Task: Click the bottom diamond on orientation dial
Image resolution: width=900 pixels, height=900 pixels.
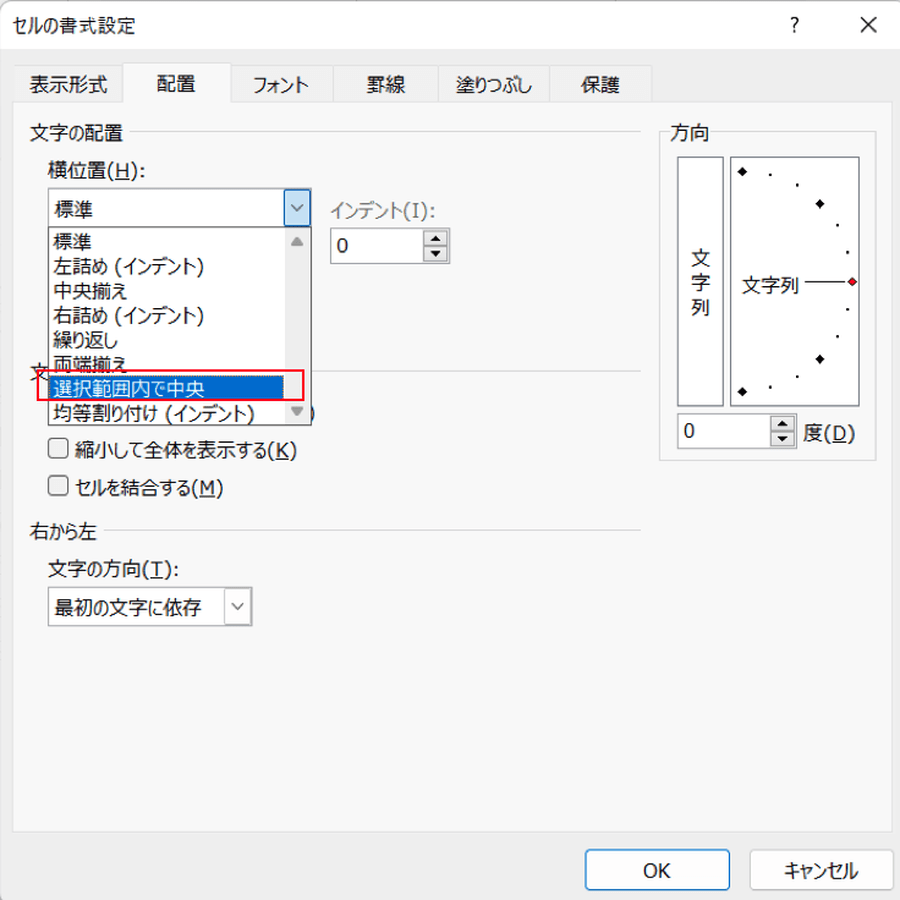Action: (x=742, y=391)
